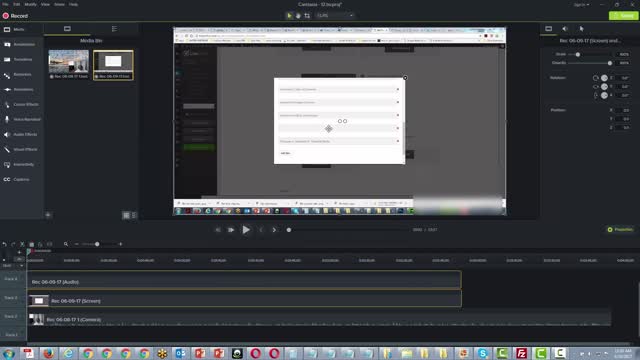Click the Opacity percentage value field
This screenshot has height=360, width=640.
click(x=623, y=63)
